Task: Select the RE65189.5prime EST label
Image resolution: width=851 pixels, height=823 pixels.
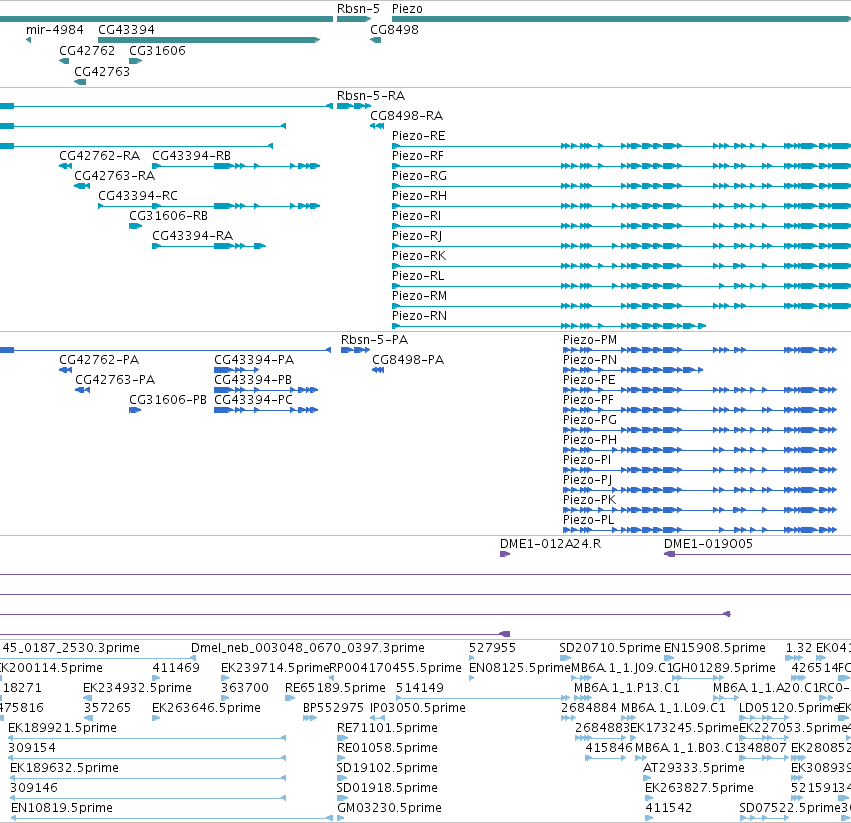Action: pyautogui.click(x=335, y=688)
